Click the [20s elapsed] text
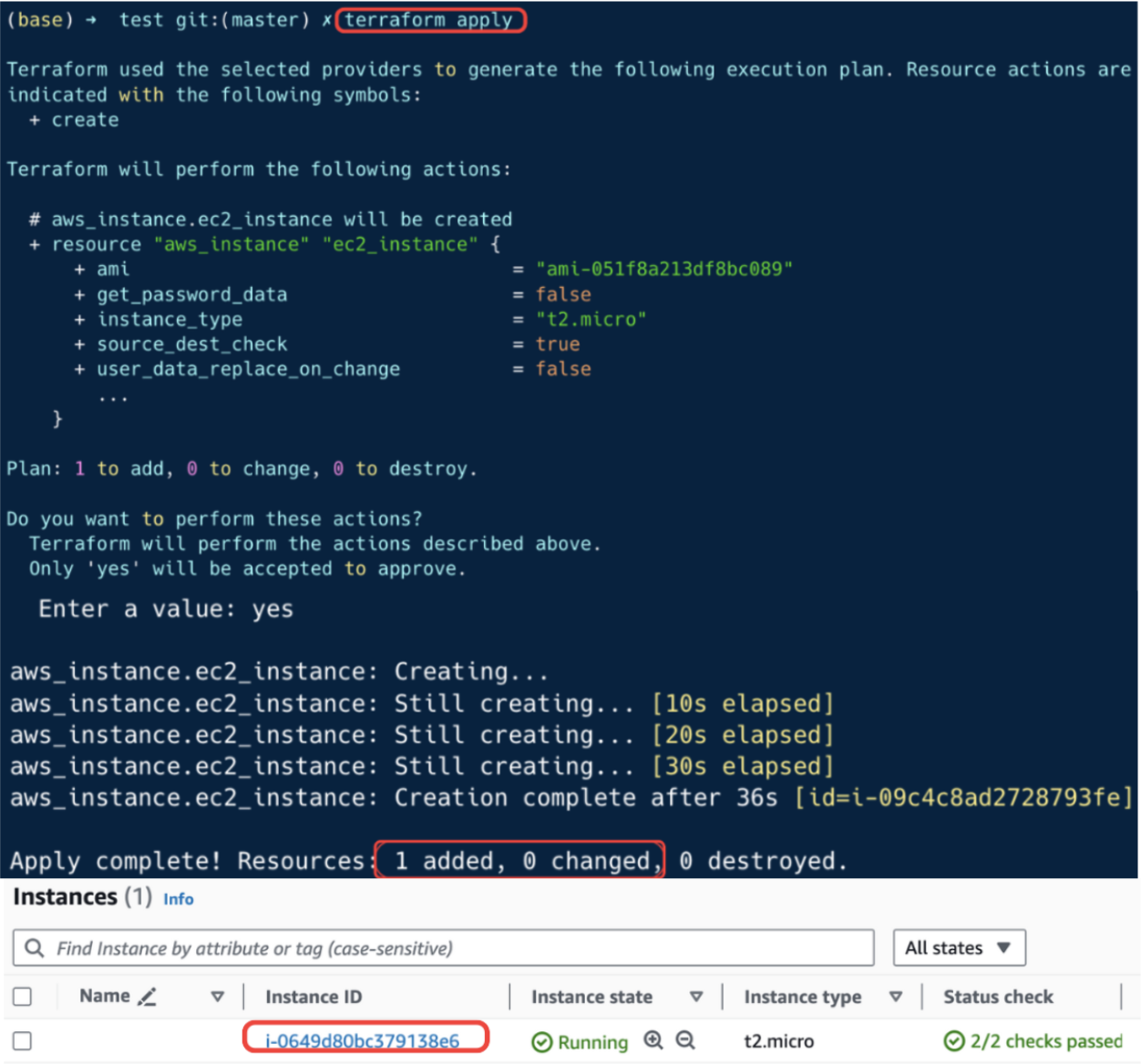 [x=743, y=734]
